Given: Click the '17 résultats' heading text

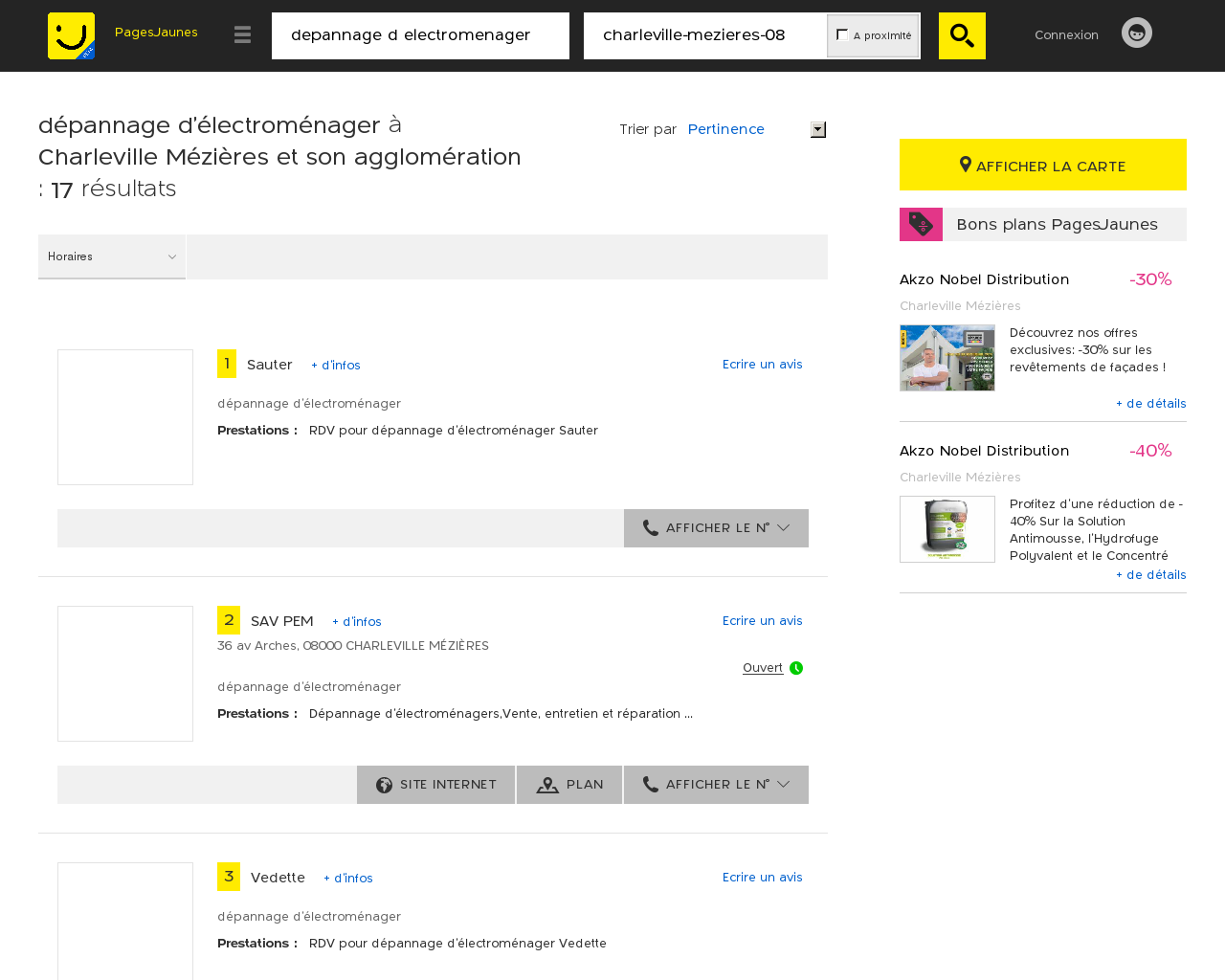Looking at the screenshot, I should point(114,189).
